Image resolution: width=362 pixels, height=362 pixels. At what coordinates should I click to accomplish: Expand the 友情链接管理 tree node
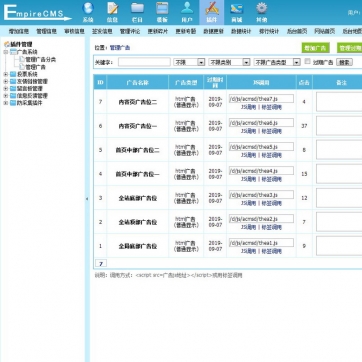click(5, 81)
